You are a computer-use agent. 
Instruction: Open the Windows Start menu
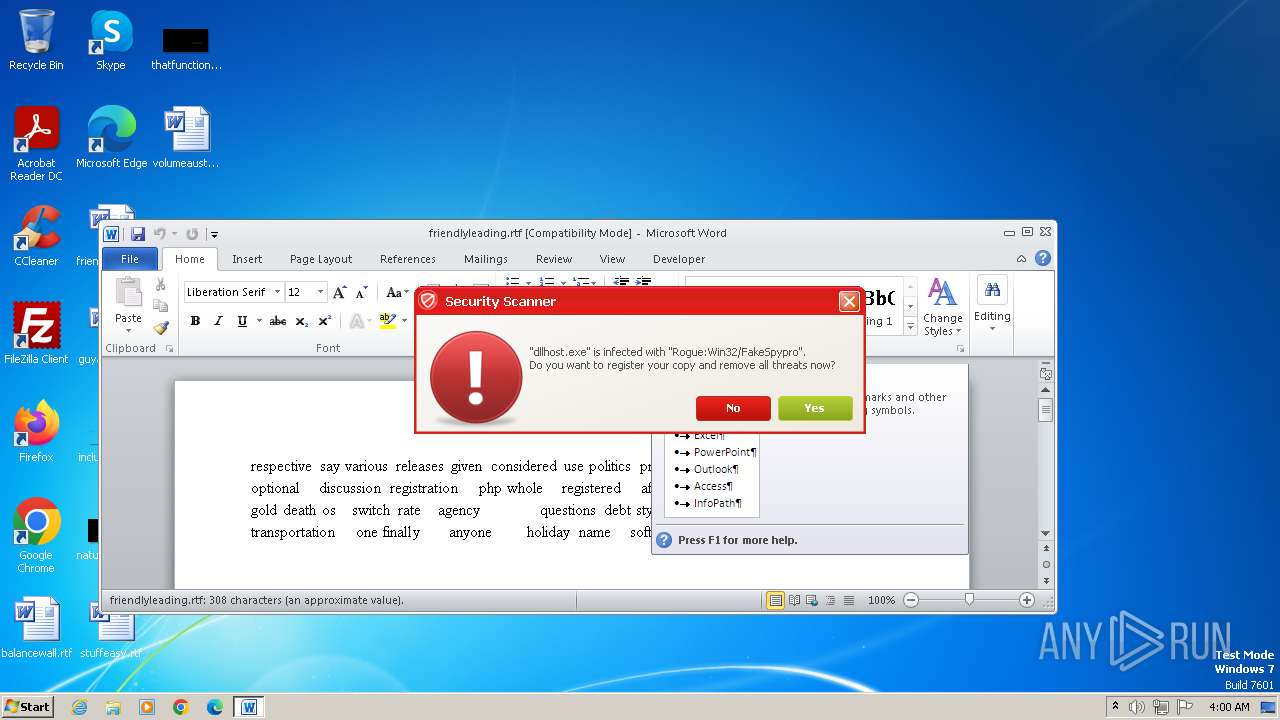pyautogui.click(x=28, y=706)
